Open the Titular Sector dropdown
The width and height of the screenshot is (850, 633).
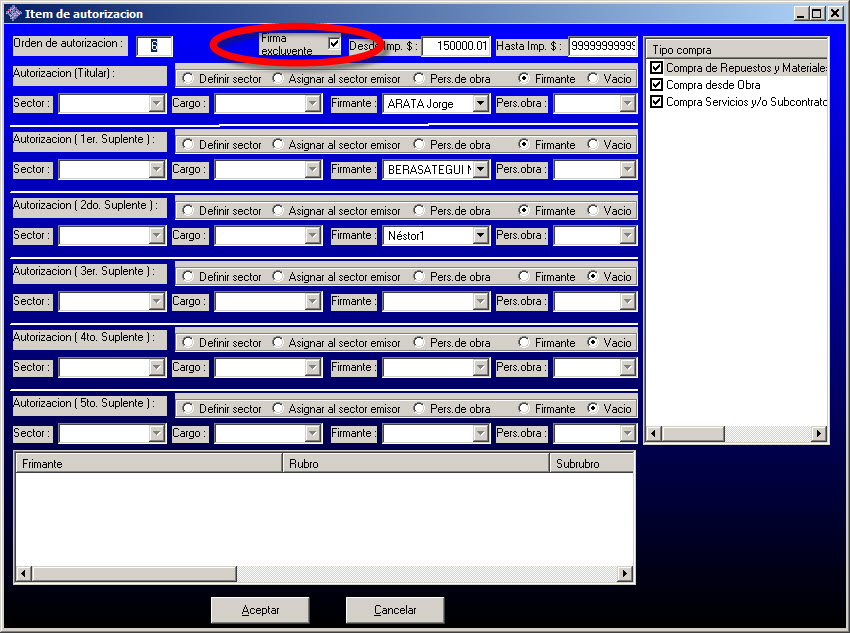point(156,103)
